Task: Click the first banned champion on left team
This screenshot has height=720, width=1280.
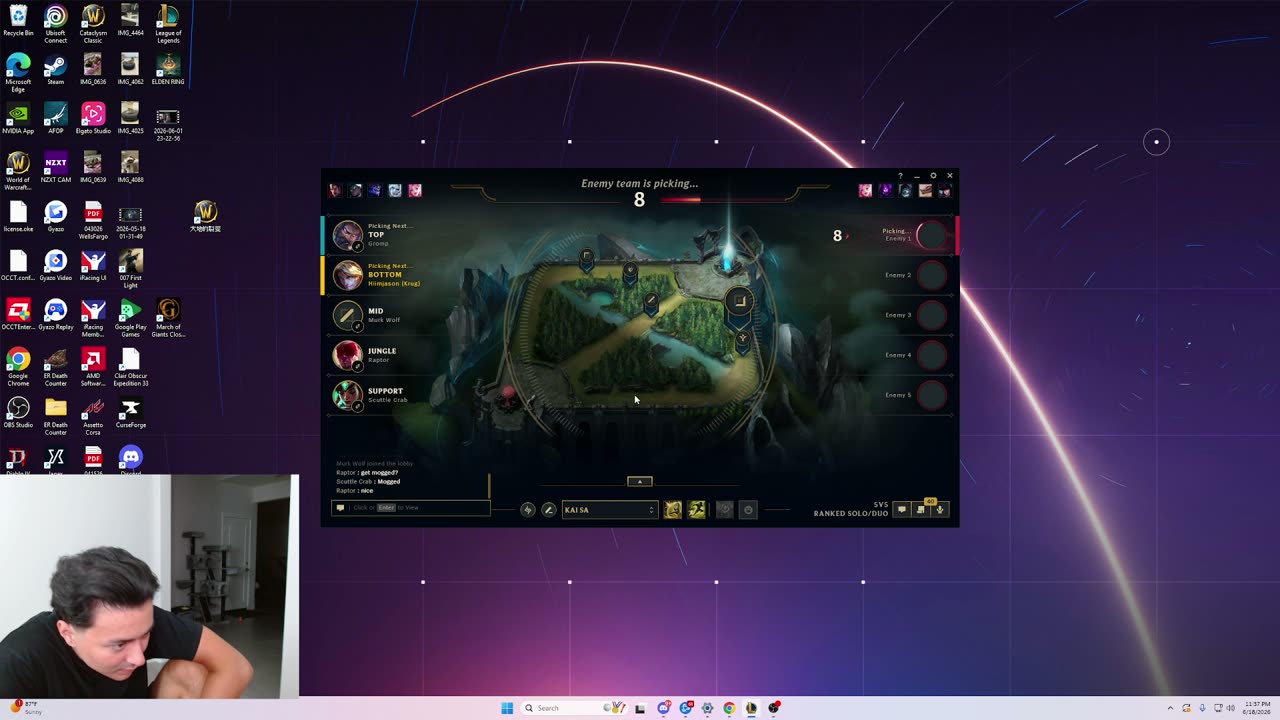Action: [335, 190]
